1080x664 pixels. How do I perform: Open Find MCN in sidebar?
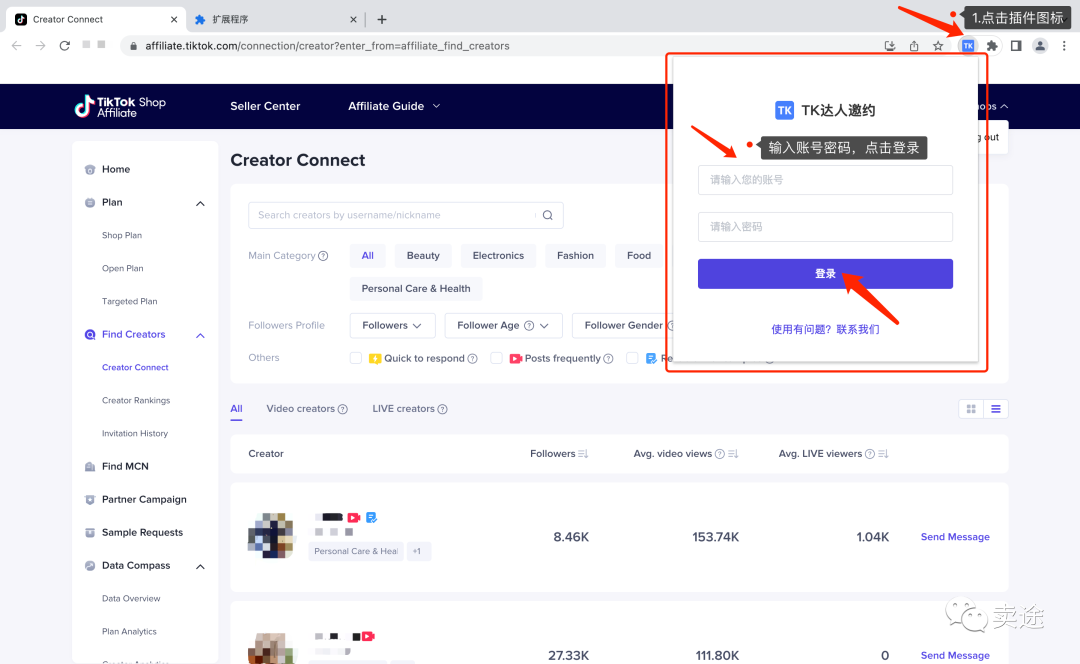point(125,467)
